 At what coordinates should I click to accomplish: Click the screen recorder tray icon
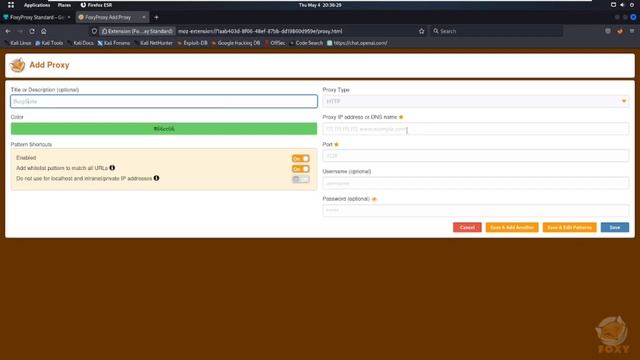(x=613, y=5)
